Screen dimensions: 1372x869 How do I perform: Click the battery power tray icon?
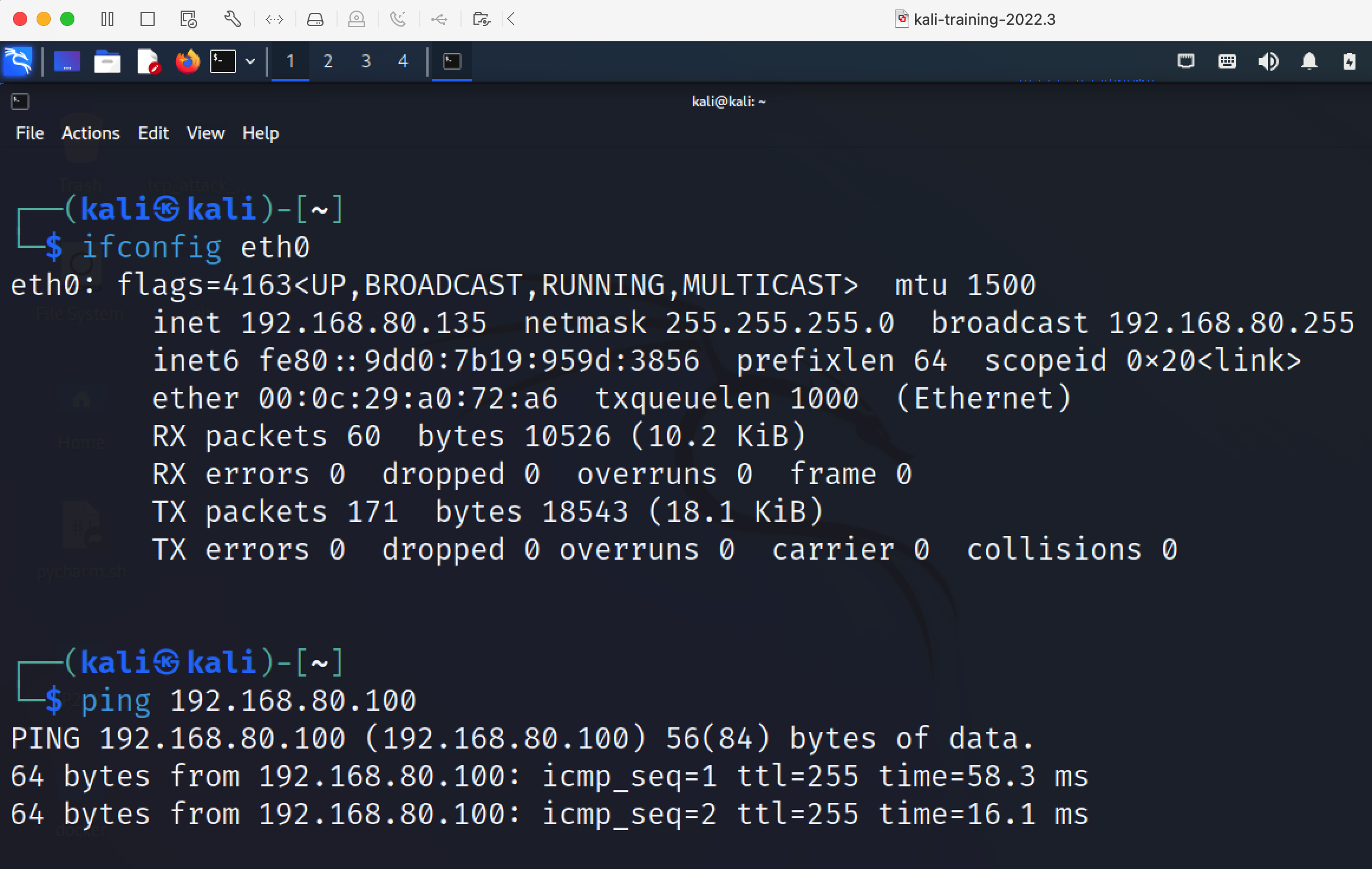[x=1350, y=61]
